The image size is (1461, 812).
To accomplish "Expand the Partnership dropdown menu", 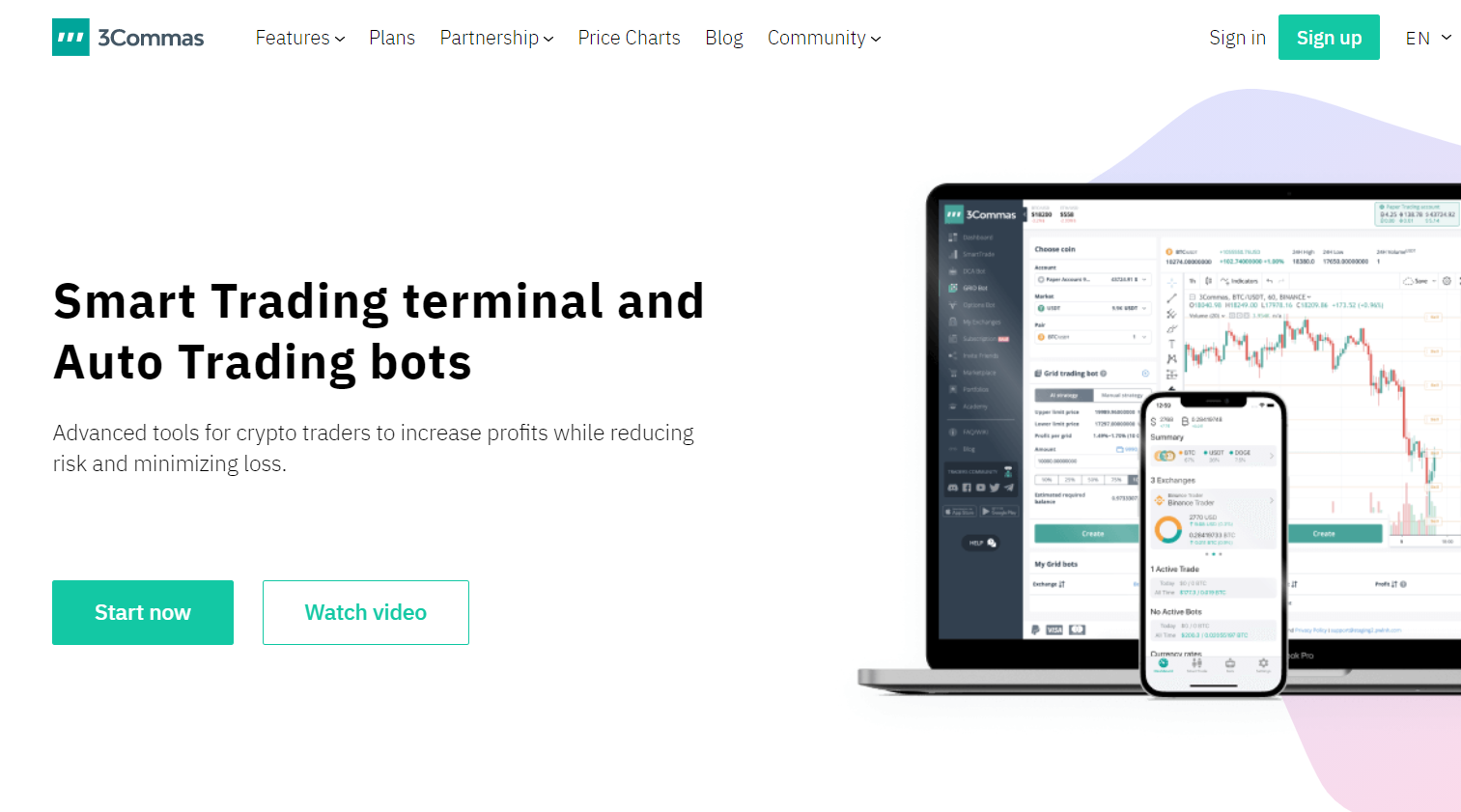I will (x=496, y=38).
